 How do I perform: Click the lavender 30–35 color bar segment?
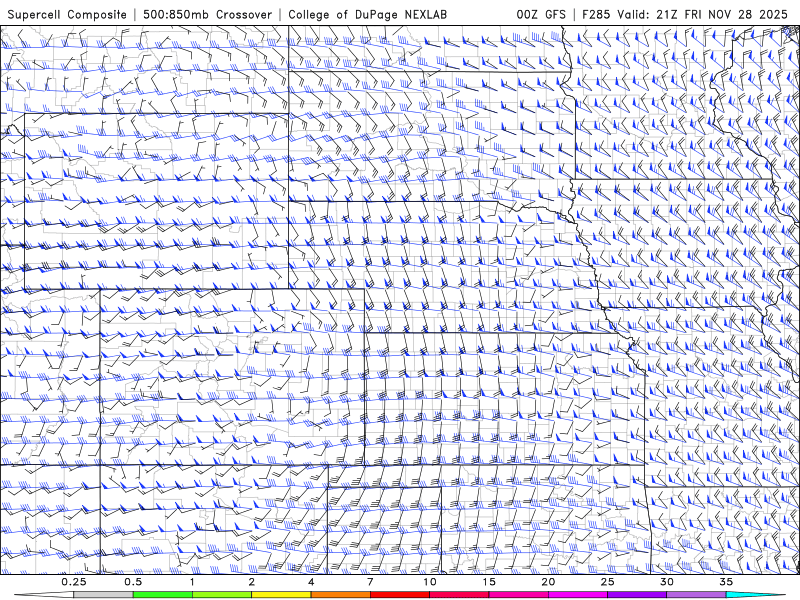pos(696,595)
